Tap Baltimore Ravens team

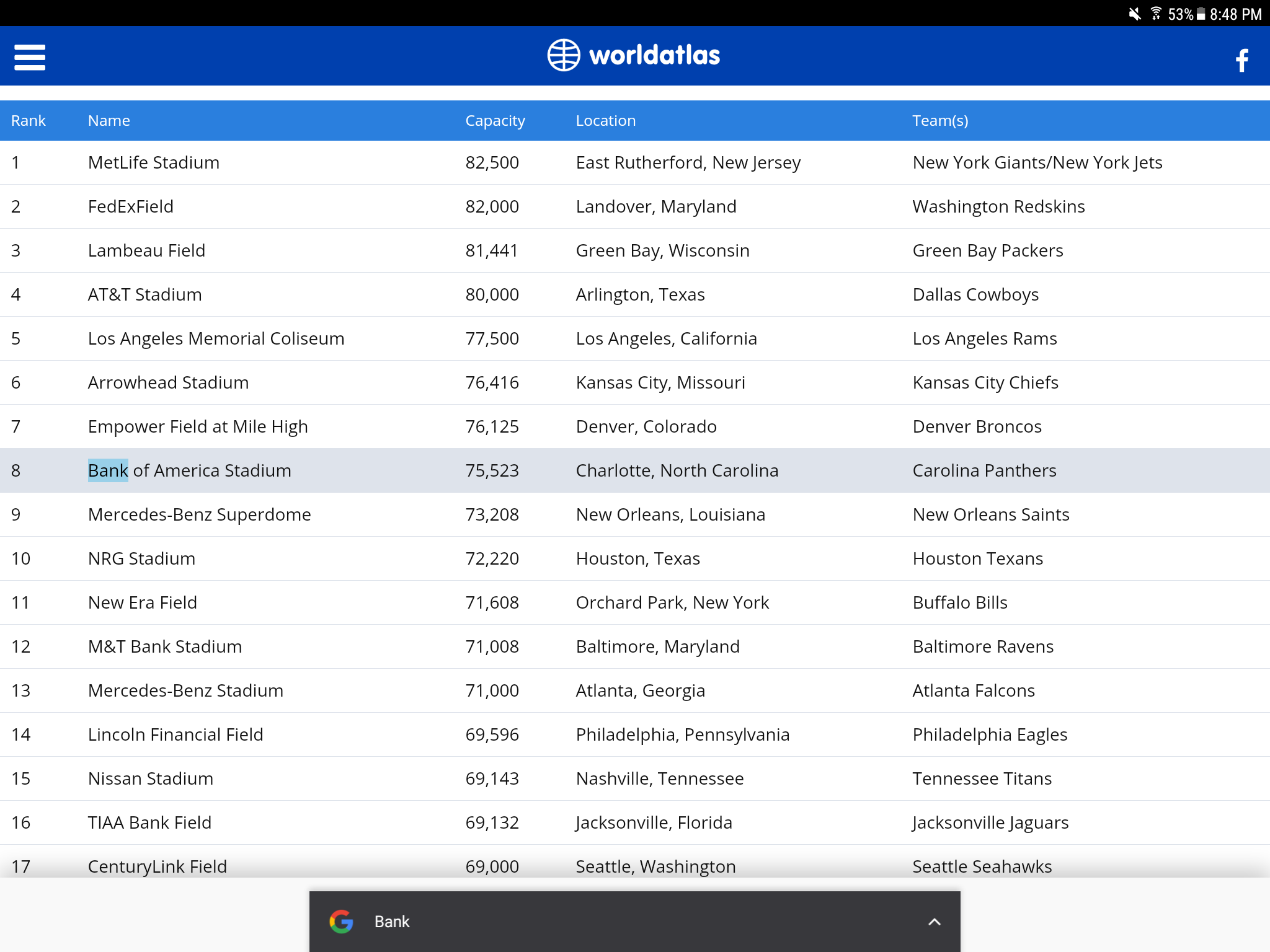pyautogui.click(x=984, y=646)
